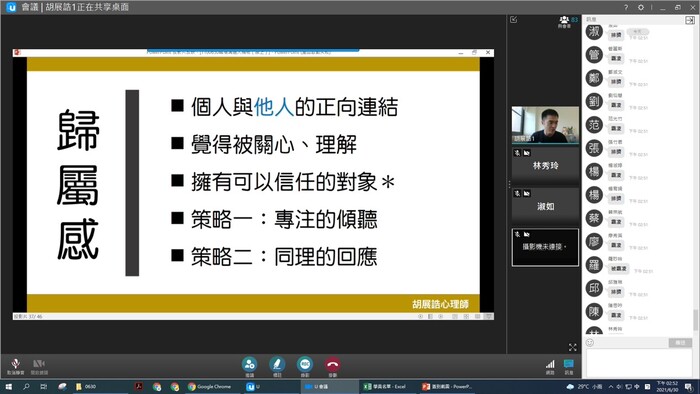Click the slide counter text in PowerPoint
Image resolution: width=700 pixels, height=394 pixels.
pyautogui.click(x=28, y=316)
